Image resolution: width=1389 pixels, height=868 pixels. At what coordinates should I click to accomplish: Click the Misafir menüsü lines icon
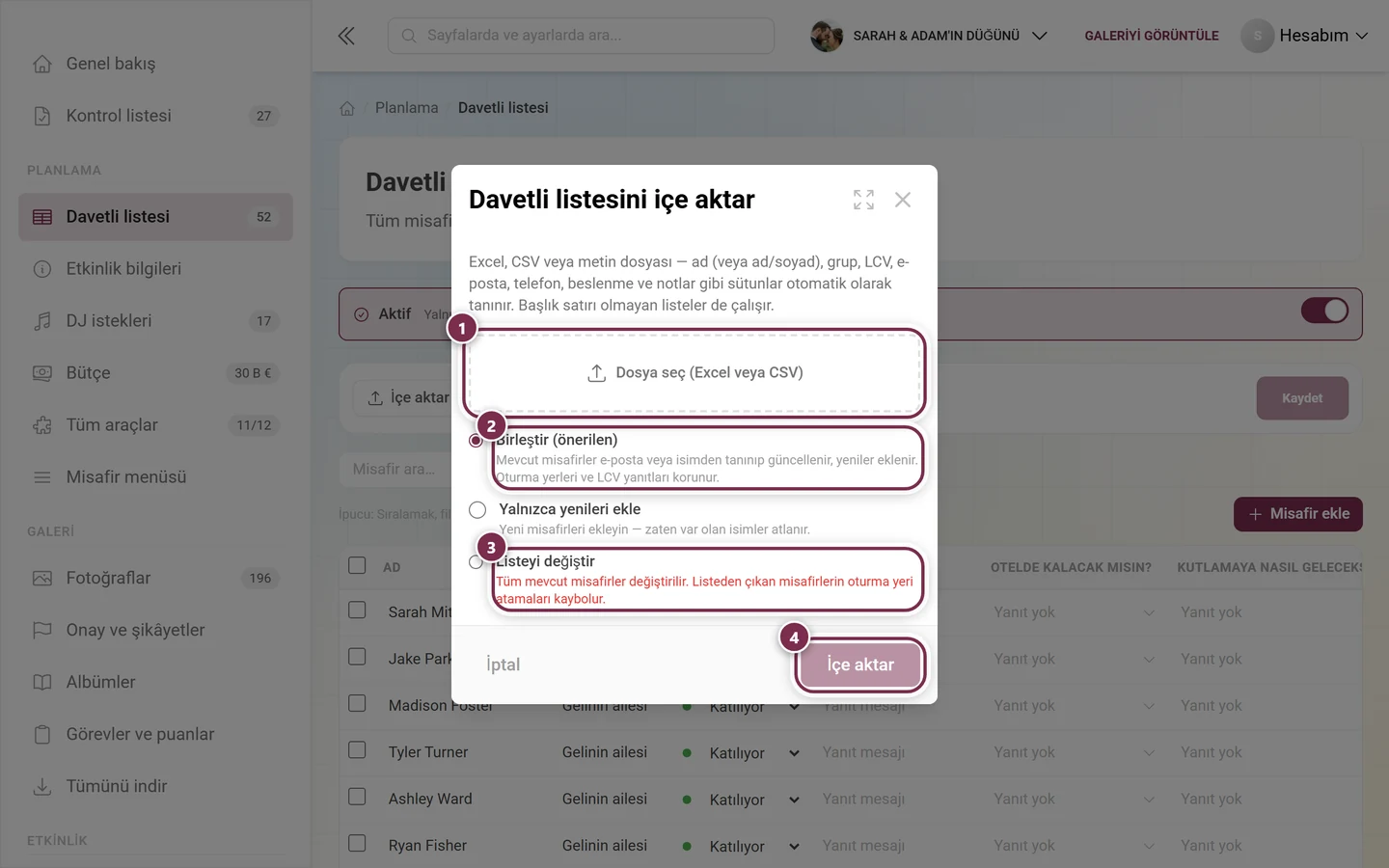click(42, 477)
